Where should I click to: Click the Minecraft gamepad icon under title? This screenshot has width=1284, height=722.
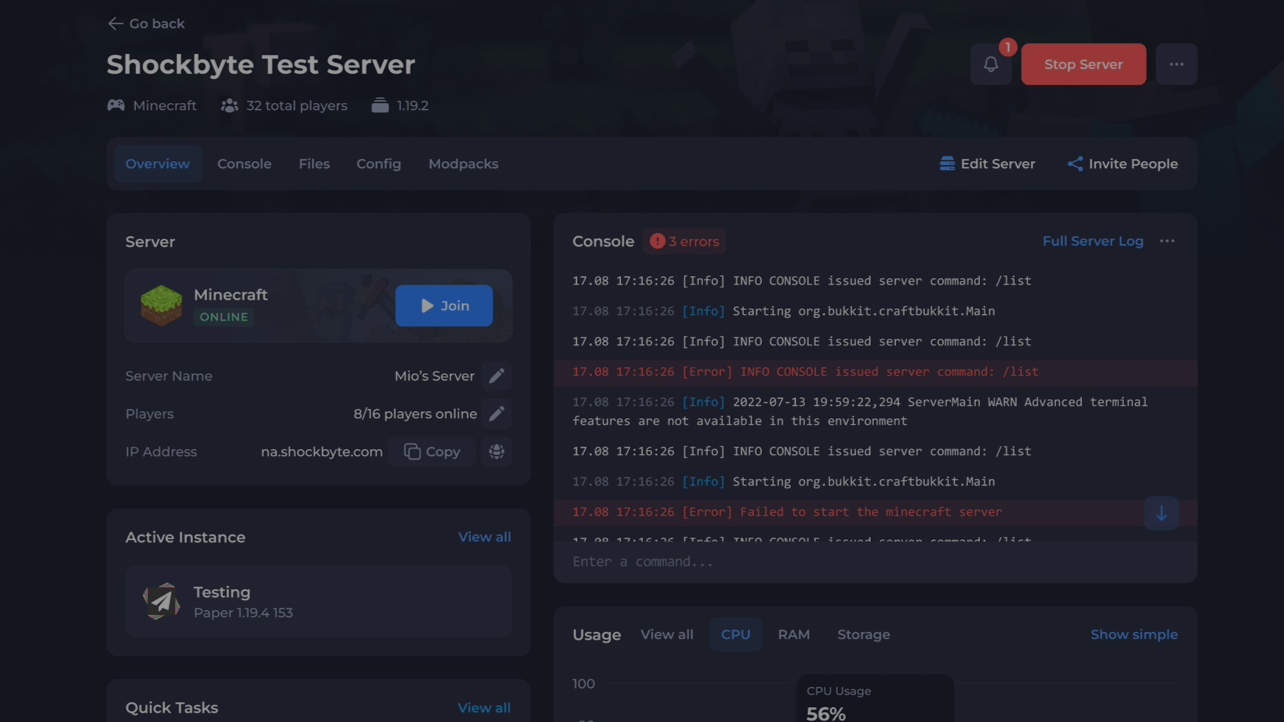click(116, 105)
